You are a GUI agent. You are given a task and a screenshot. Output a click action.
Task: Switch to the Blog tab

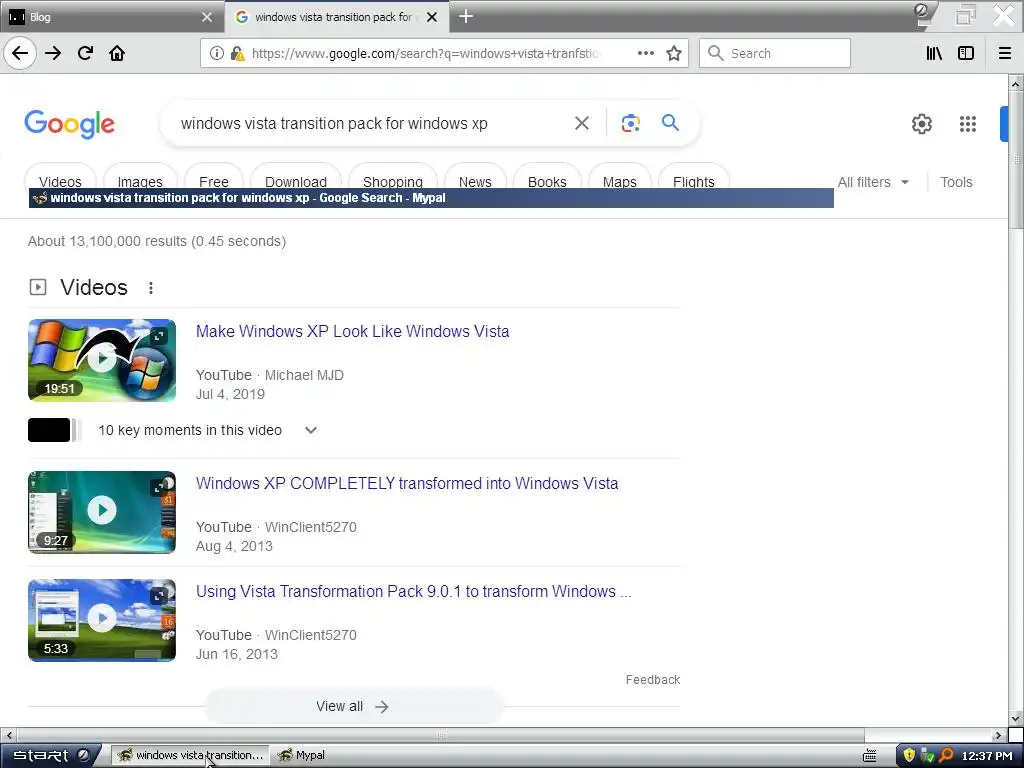click(111, 17)
